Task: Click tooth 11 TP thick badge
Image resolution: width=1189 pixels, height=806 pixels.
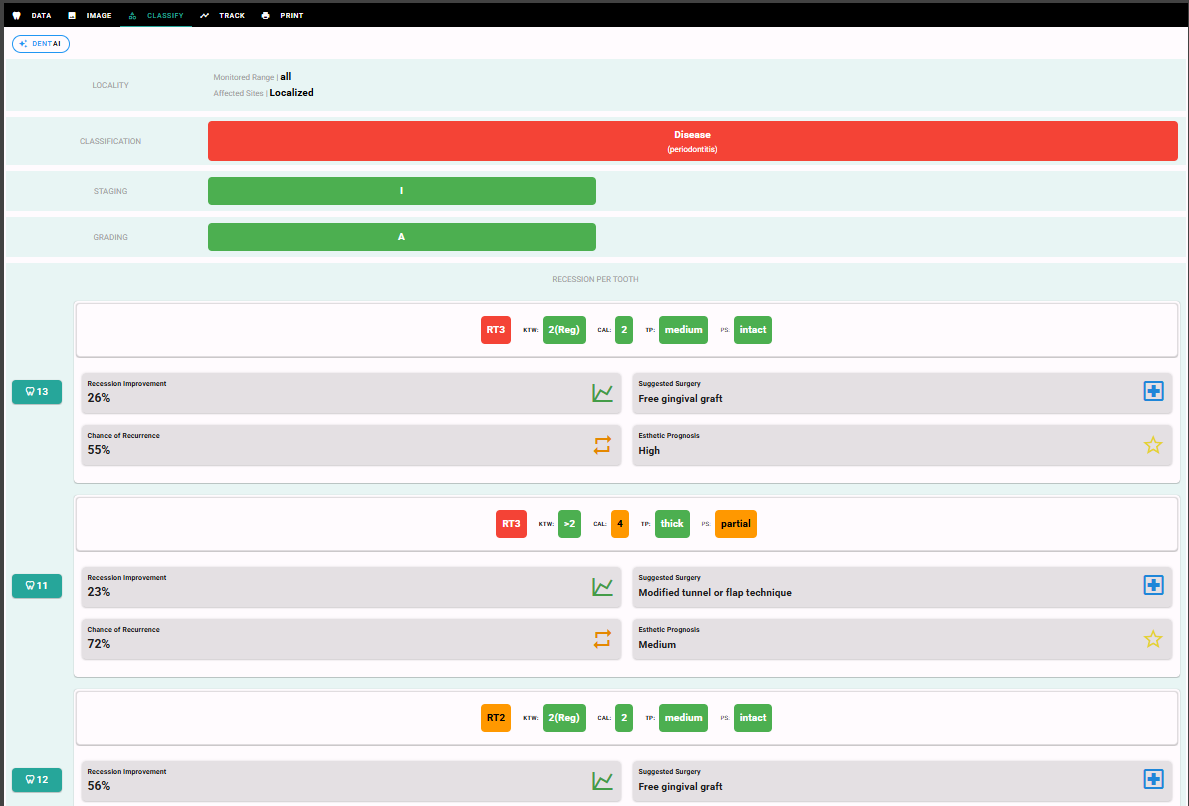Action: coord(672,524)
